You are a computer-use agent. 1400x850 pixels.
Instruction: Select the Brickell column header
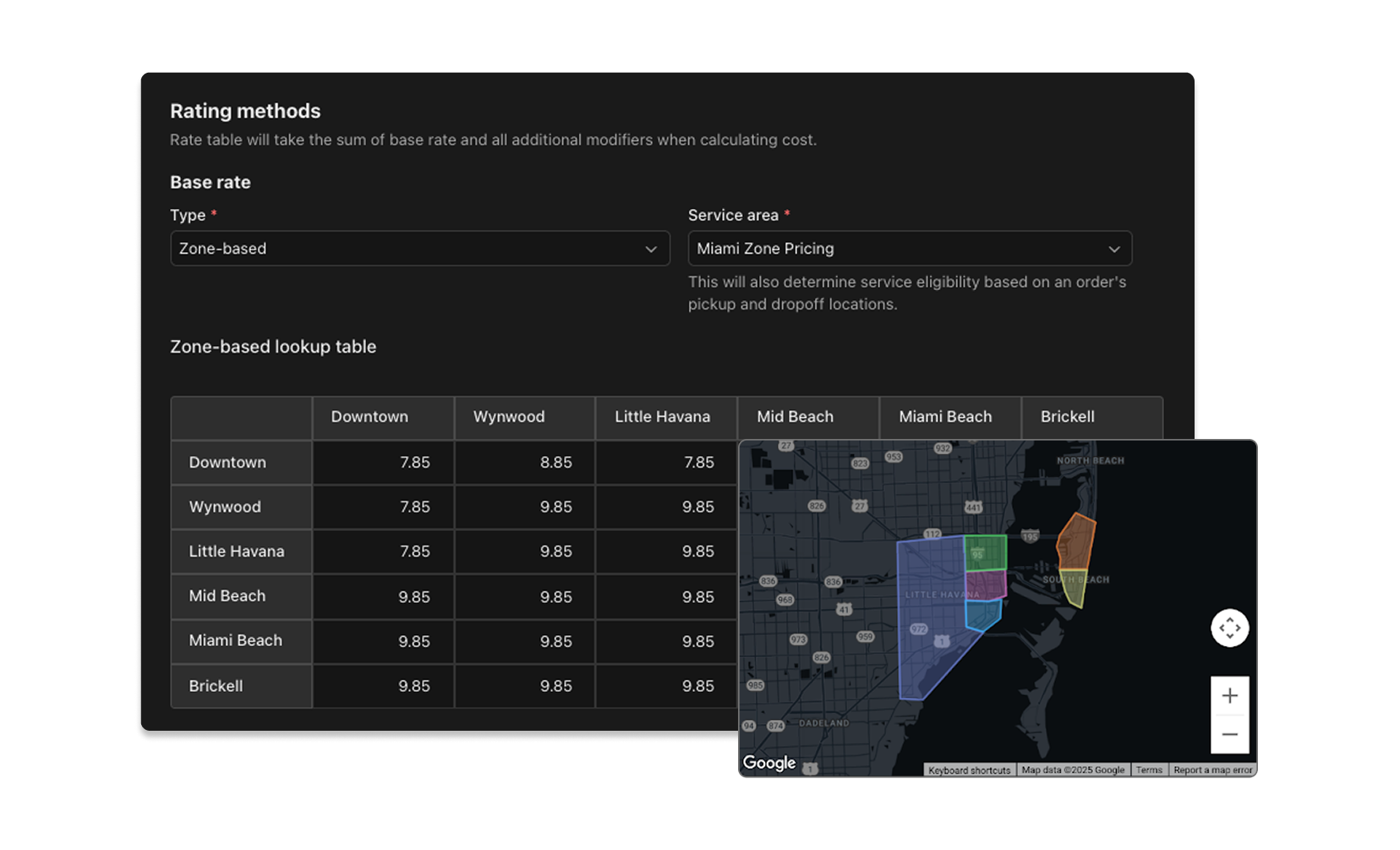[x=1091, y=417]
